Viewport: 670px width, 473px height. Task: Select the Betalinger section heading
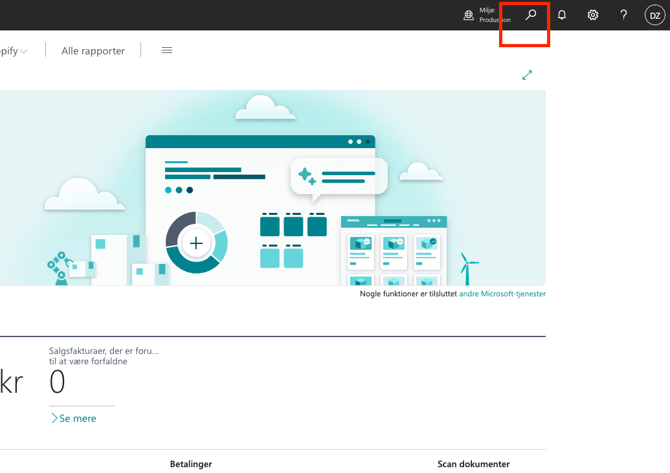[x=190, y=464]
